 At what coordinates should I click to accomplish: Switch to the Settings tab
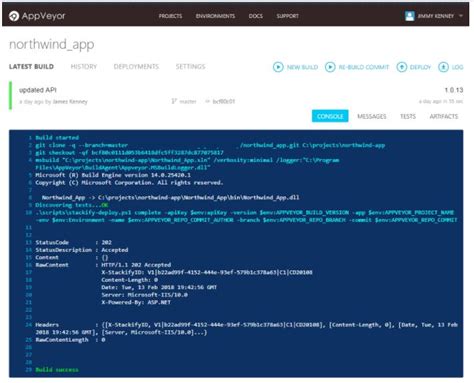191,67
